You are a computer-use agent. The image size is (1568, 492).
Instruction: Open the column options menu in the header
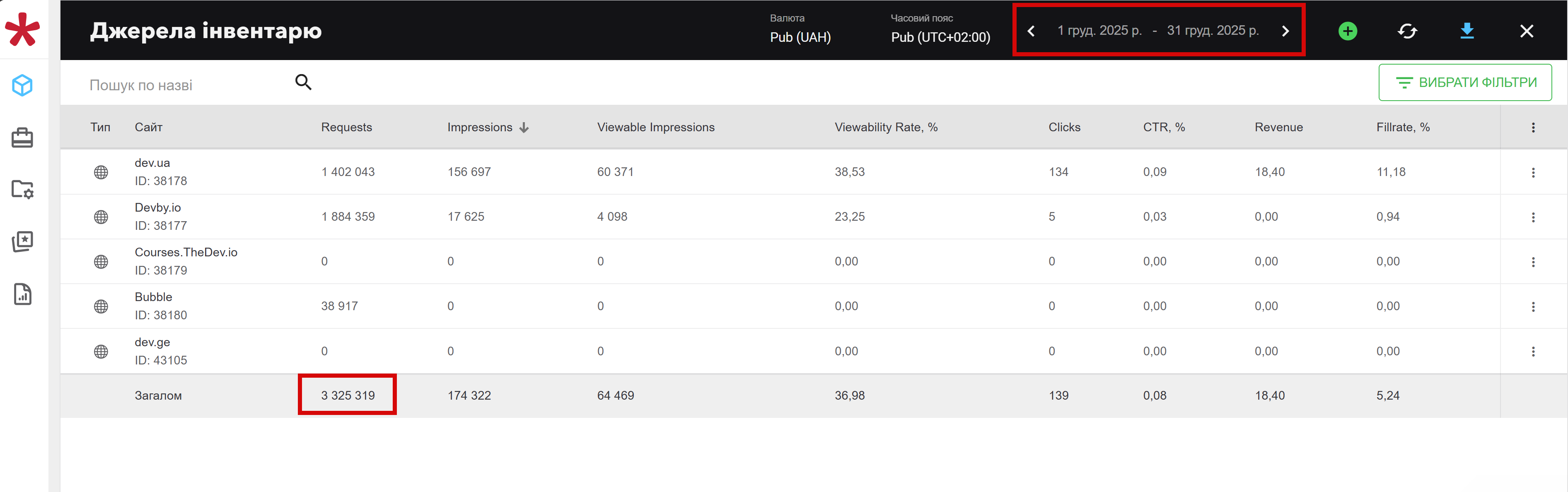(x=1533, y=127)
